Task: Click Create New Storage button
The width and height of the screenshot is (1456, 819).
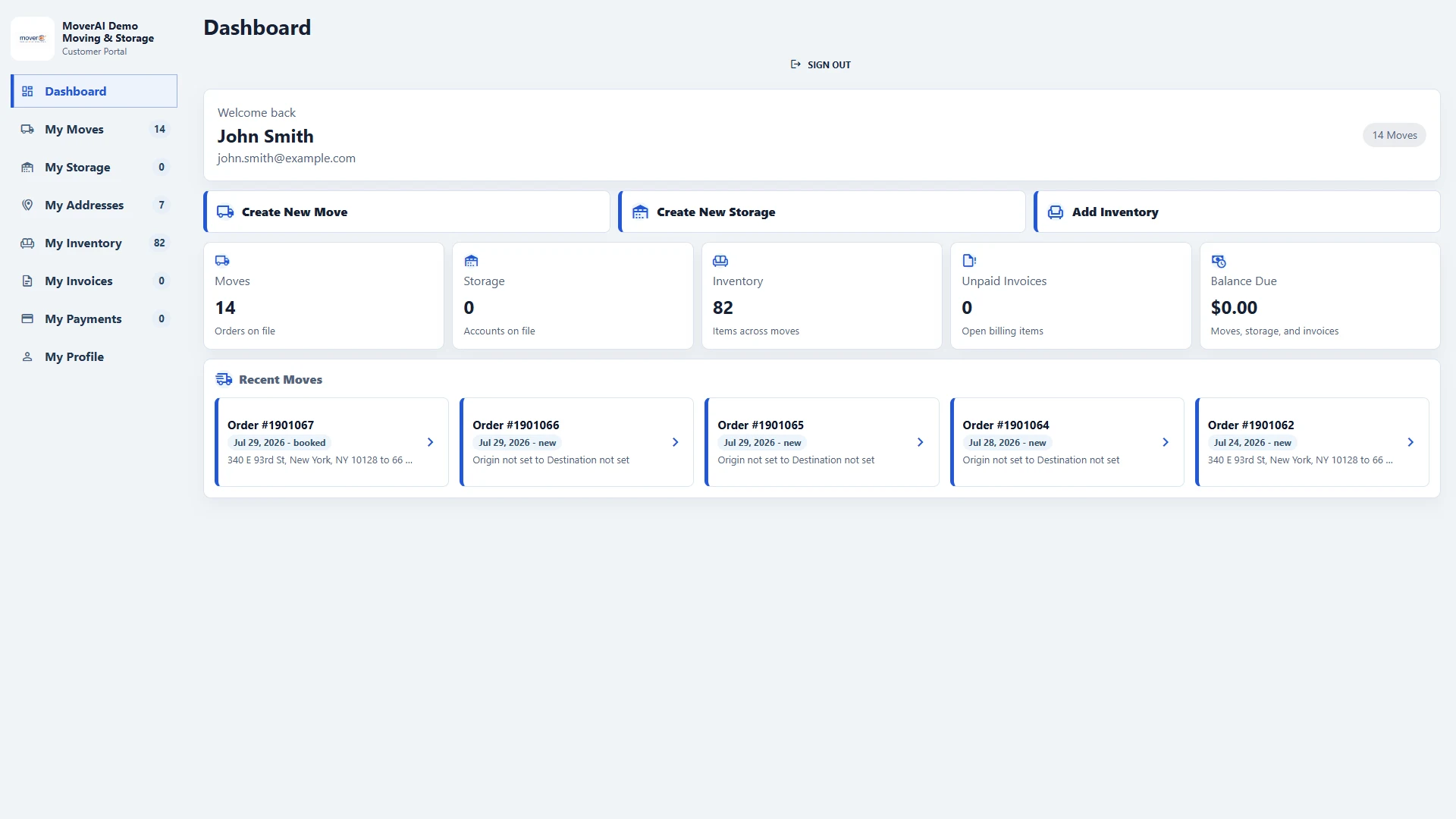Action: pyautogui.click(x=821, y=212)
